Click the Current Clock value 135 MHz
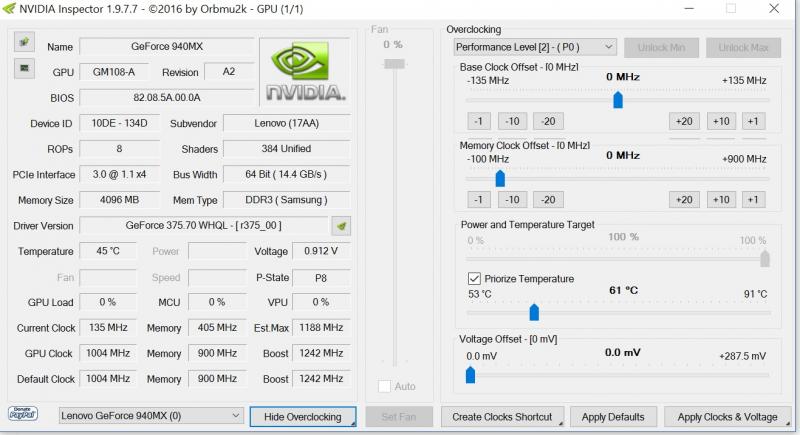The image size is (800, 435). [108, 327]
